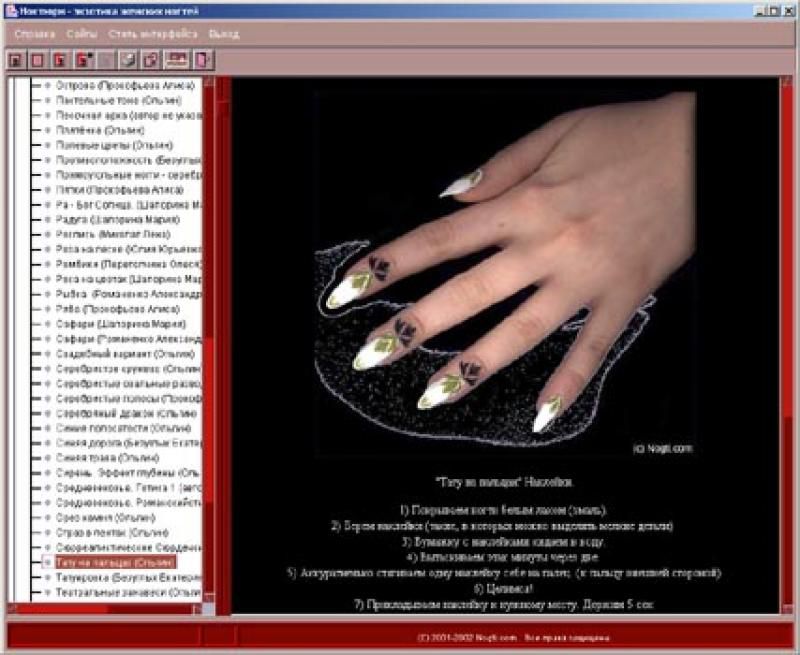This screenshot has width=800, height=655.
Task: Click the red toolbar icon with black dot
Action: pos(81,59)
